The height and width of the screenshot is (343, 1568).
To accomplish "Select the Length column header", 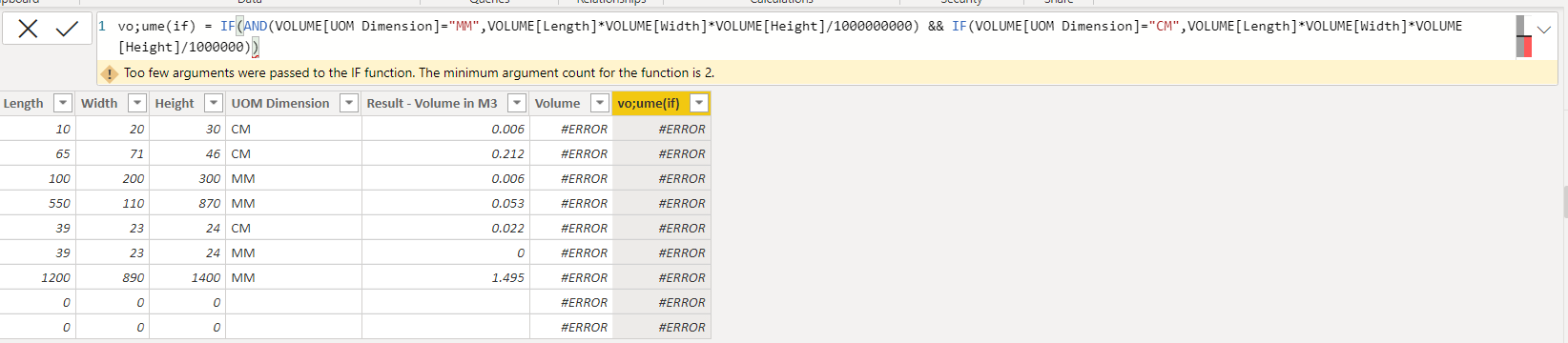I will point(24,103).
